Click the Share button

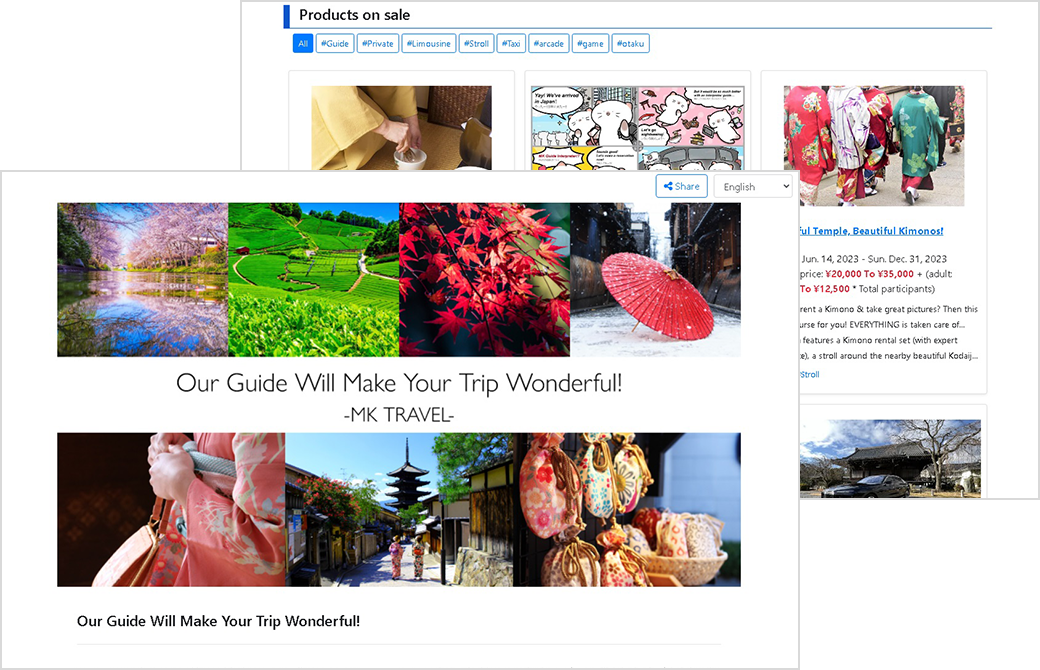[682, 186]
